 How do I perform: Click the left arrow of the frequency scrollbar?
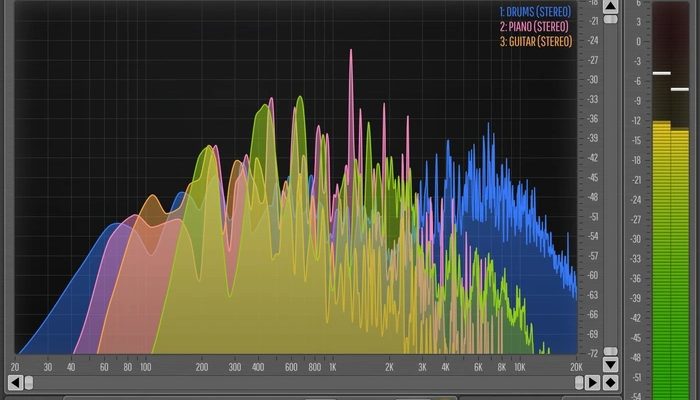tap(15, 383)
